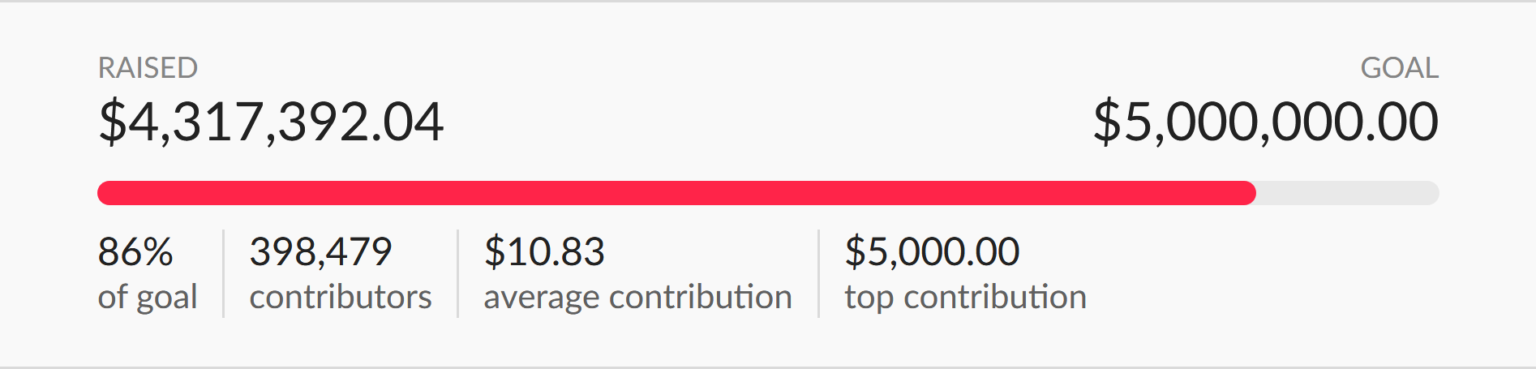
Task: Click the RAISED label text
Action: (147, 68)
